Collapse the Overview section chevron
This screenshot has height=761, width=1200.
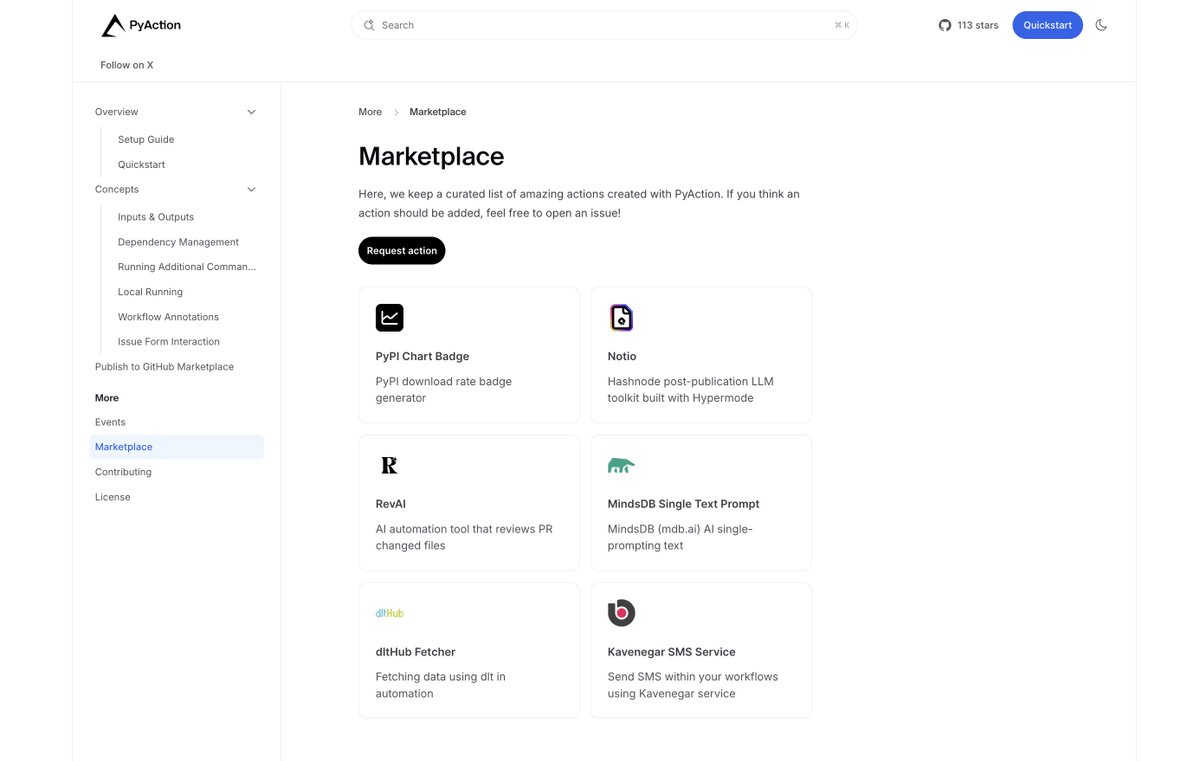(251, 112)
